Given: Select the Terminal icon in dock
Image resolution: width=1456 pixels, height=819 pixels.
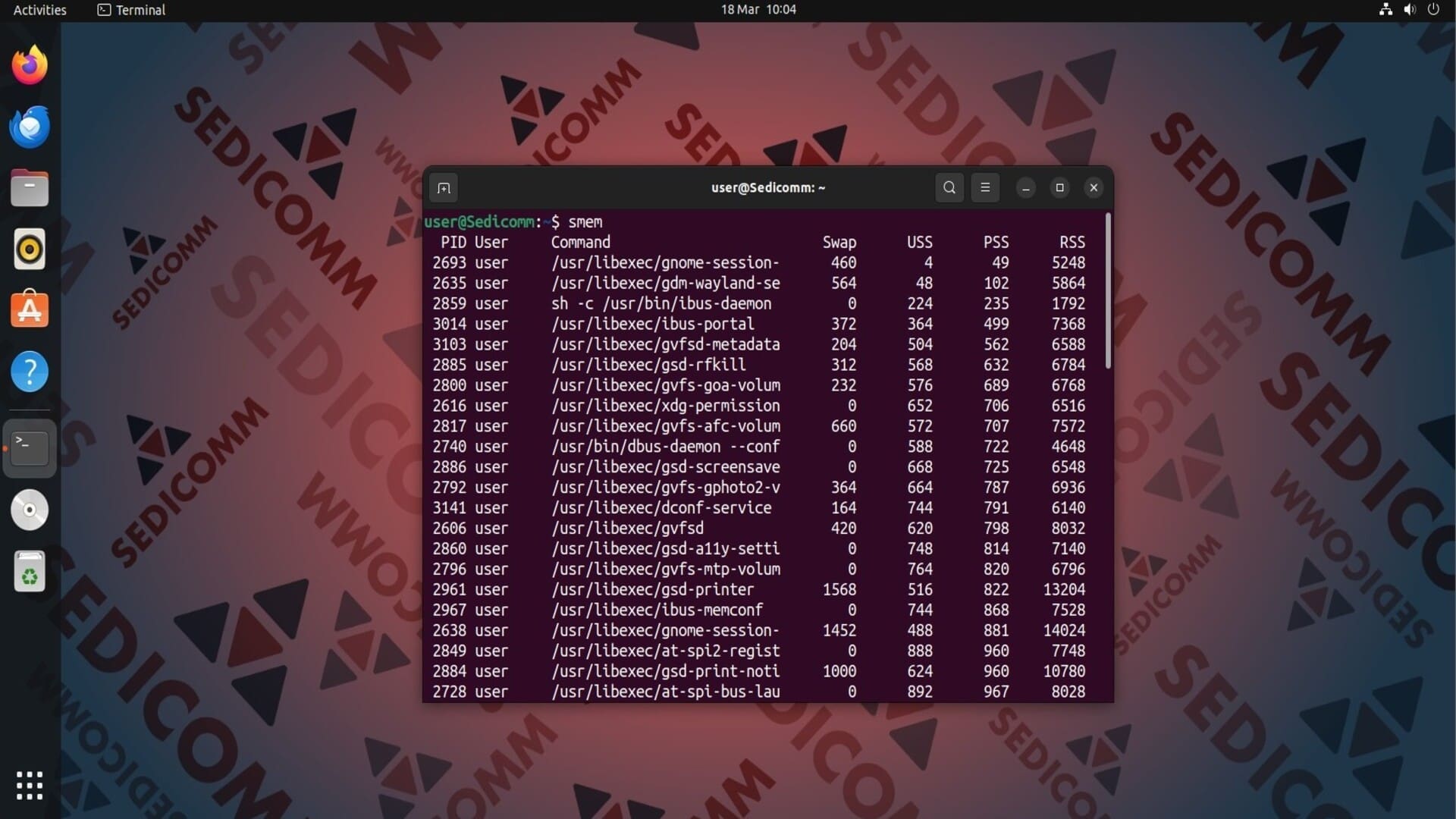Looking at the screenshot, I should tap(30, 448).
